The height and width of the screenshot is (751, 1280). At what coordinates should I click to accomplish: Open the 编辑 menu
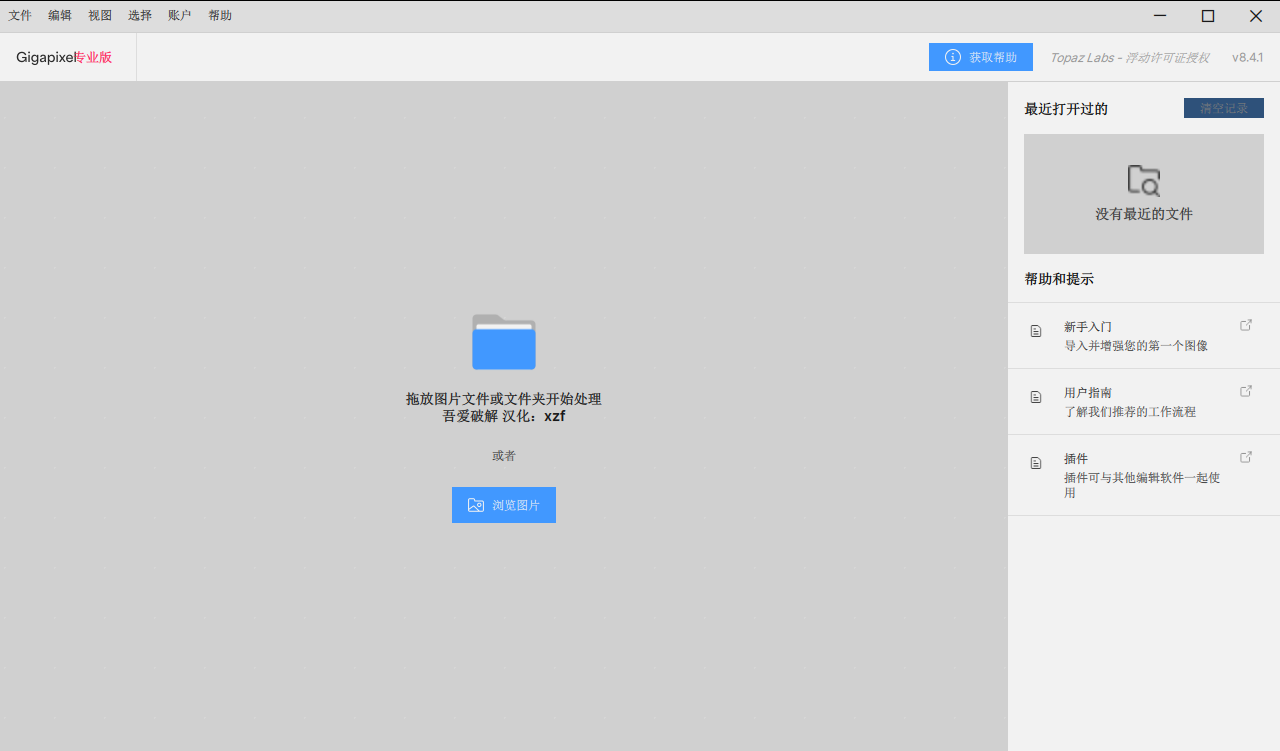[x=60, y=16]
